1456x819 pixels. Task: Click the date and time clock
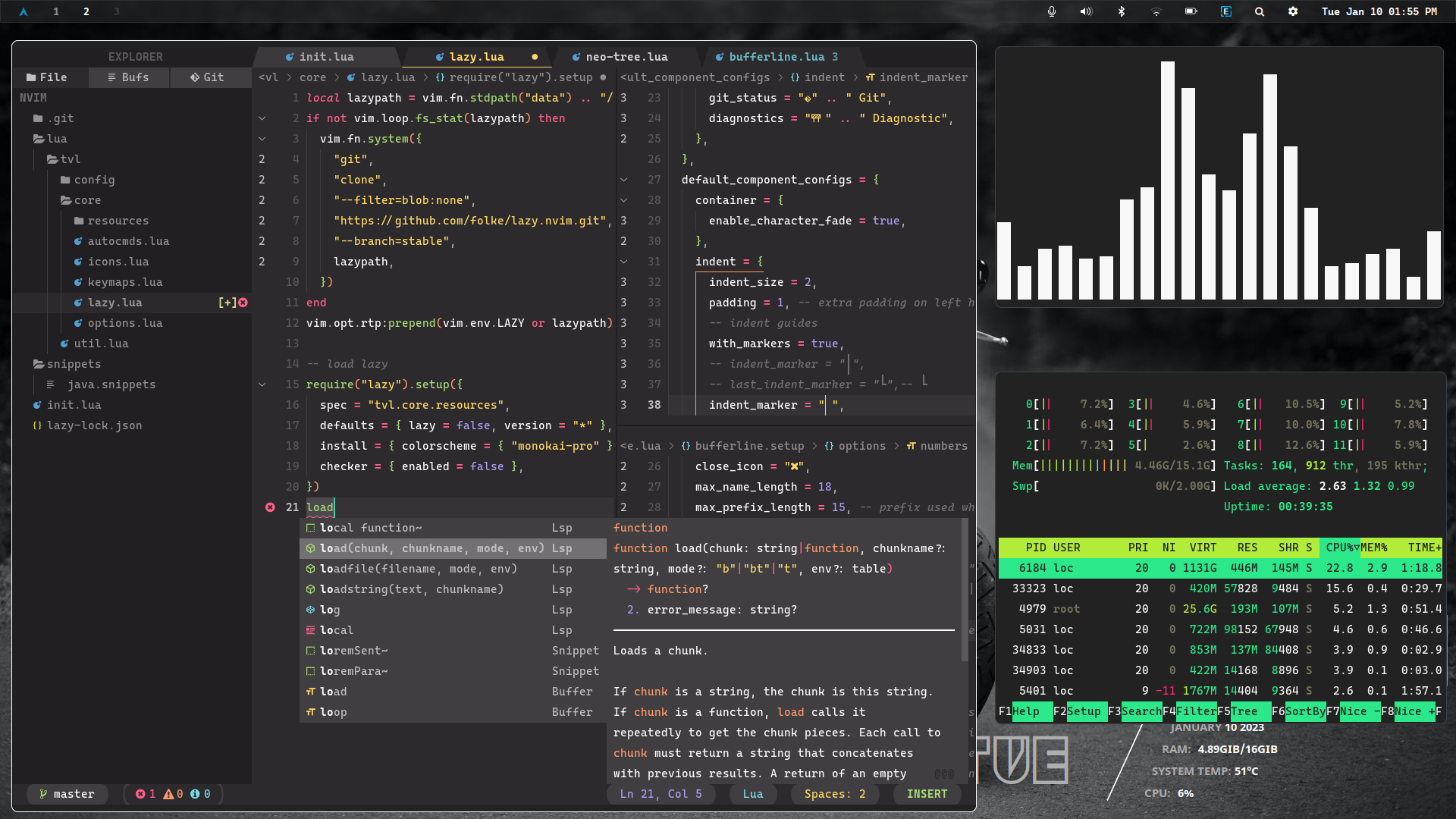(1379, 11)
